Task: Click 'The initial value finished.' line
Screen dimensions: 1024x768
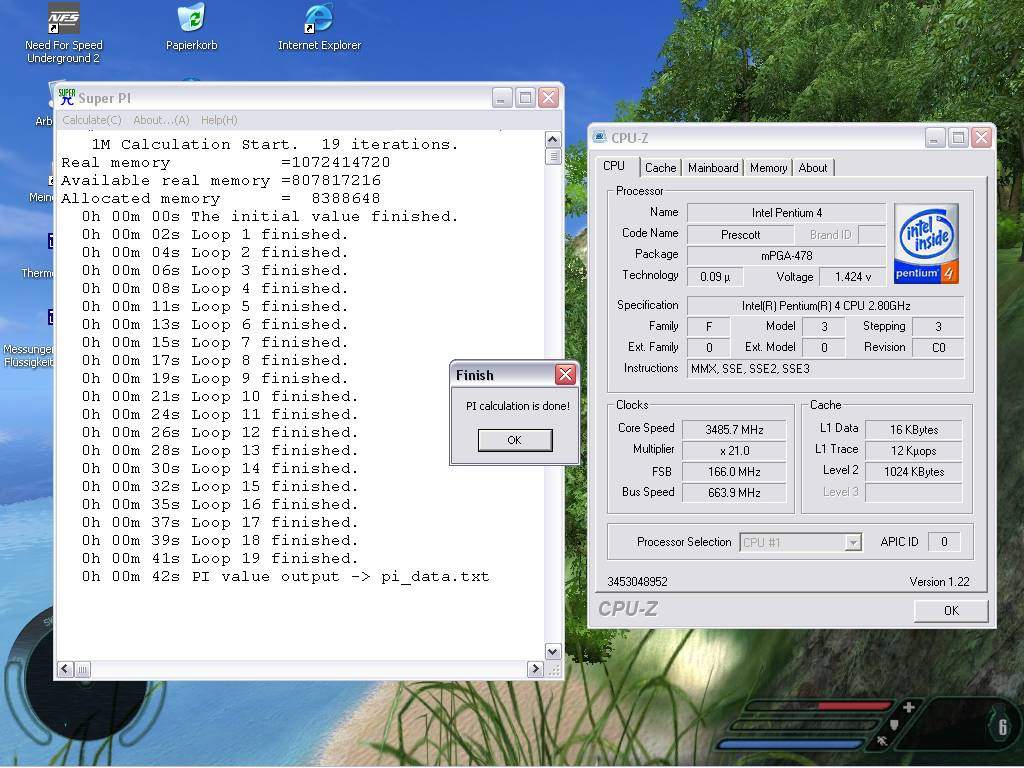Action: click(270, 216)
